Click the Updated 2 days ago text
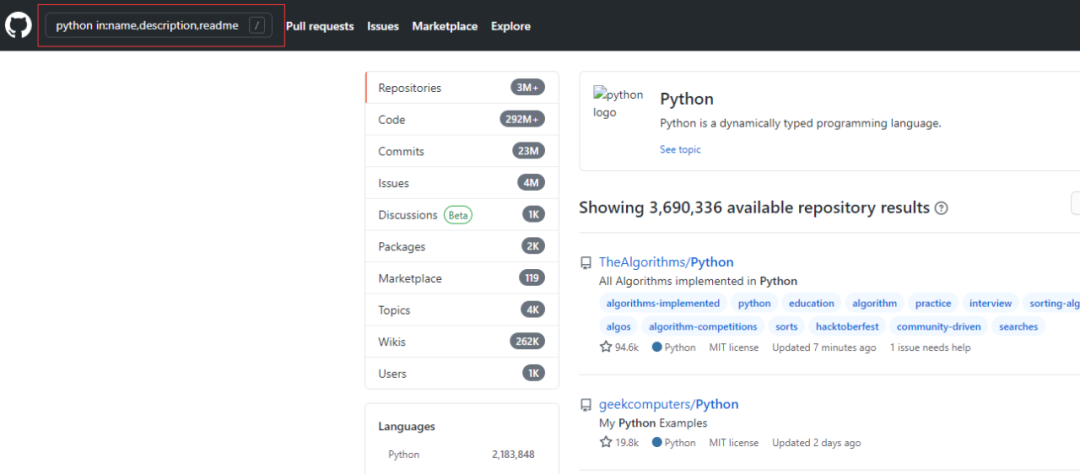 pos(816,443)
